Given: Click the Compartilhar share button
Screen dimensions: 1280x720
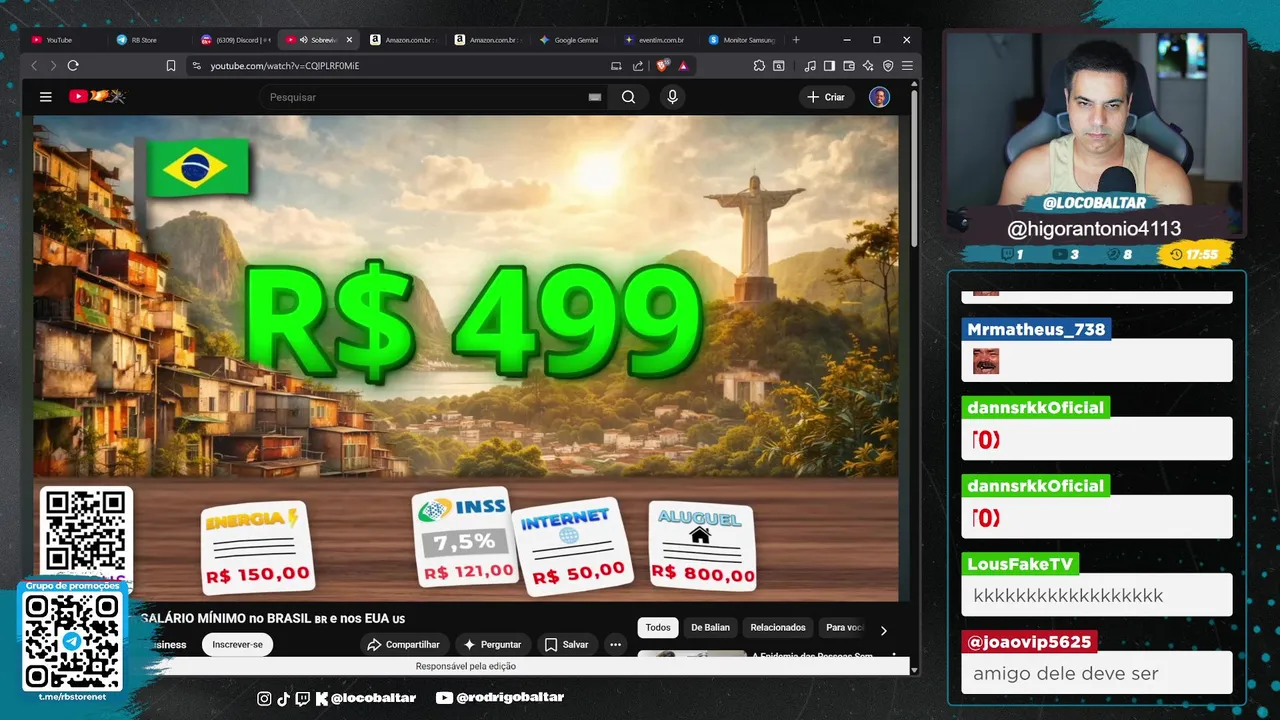Looking at the screenshot, I should 404,644.
